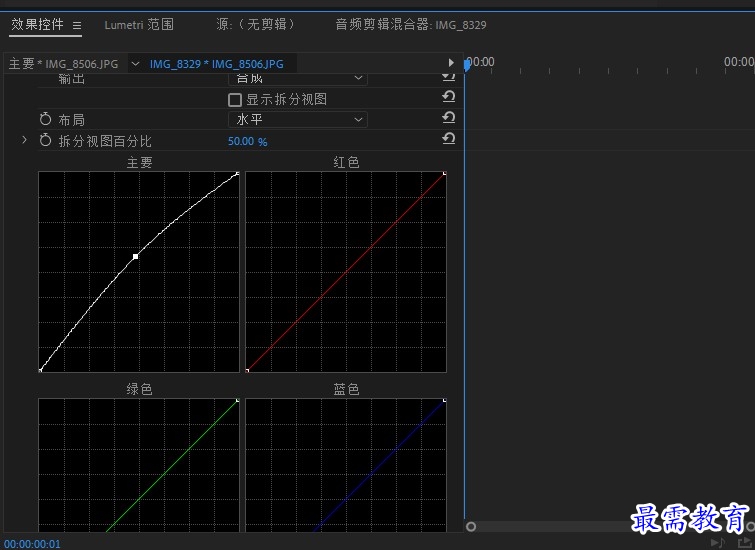Screen dimensions: 755x550
Task: Click the show/hide timeline view arrow
Action: click(x=451, y=63)
